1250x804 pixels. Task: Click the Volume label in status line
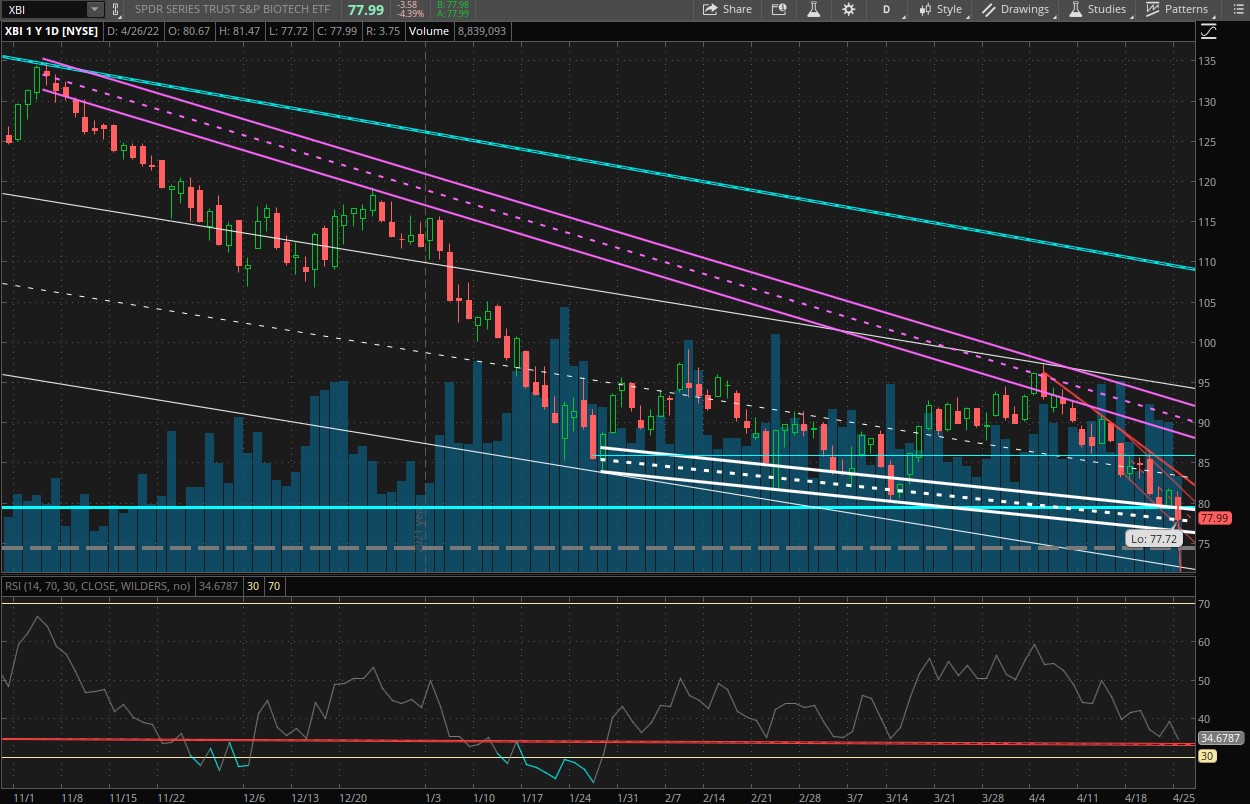coord(428,32)
